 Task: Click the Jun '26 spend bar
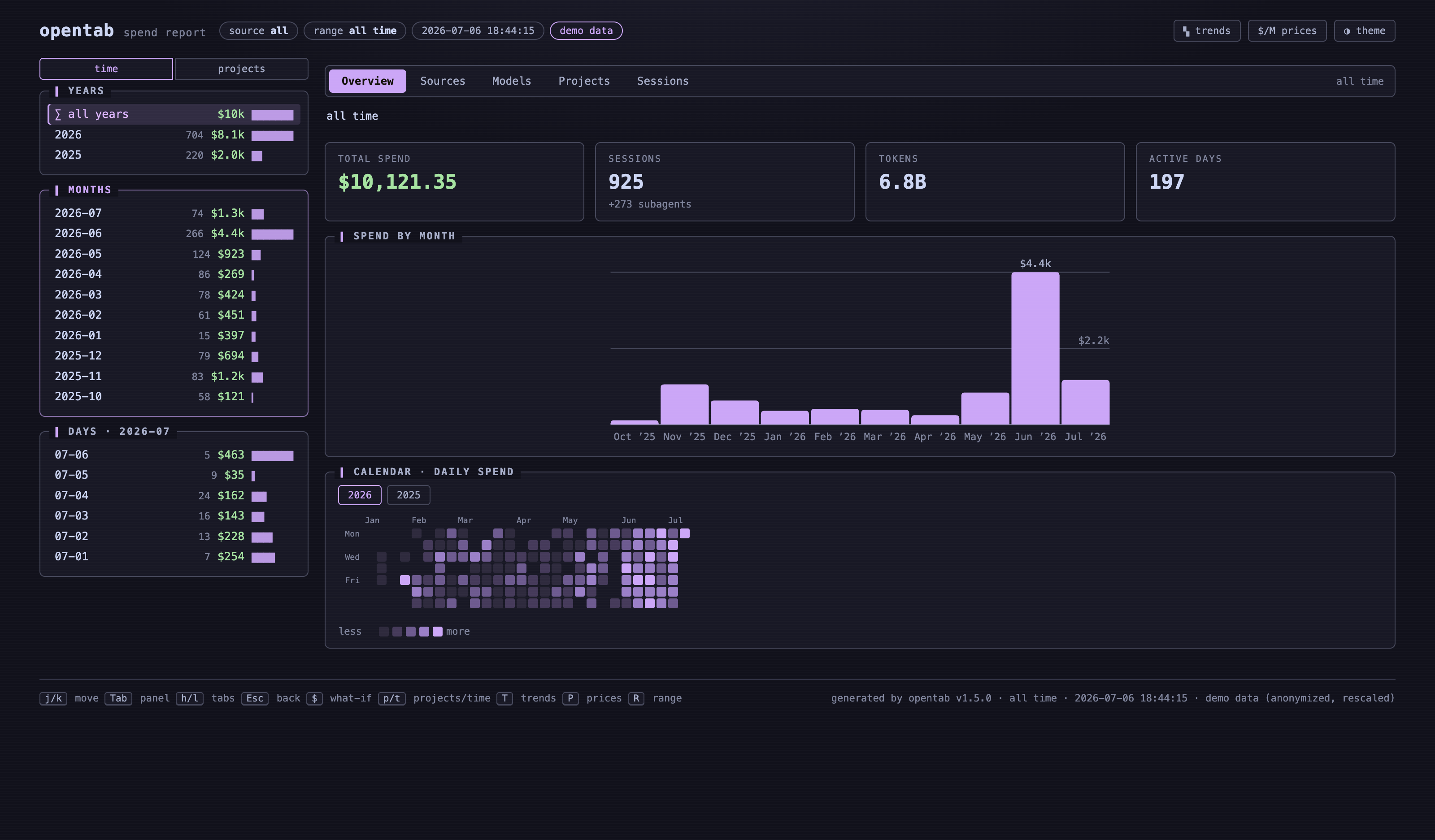tap(1035, 348)
